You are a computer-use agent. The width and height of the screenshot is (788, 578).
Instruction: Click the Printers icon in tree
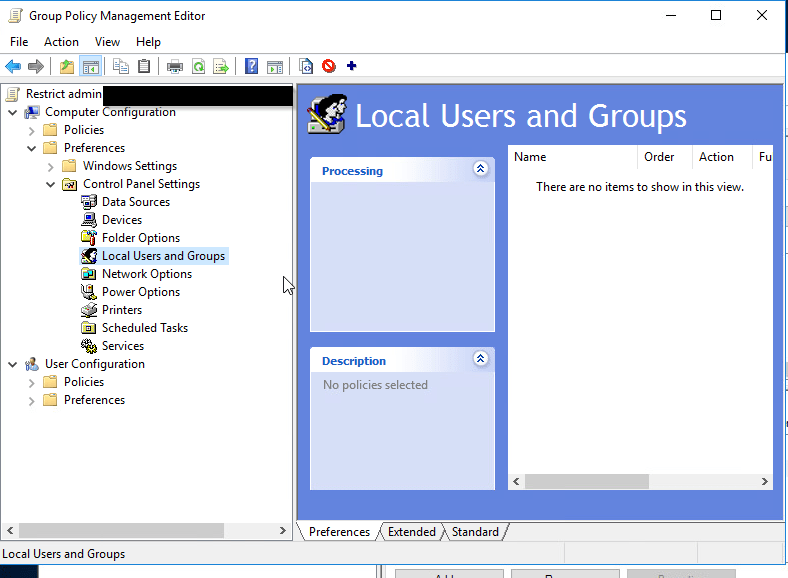pos(88,310)
